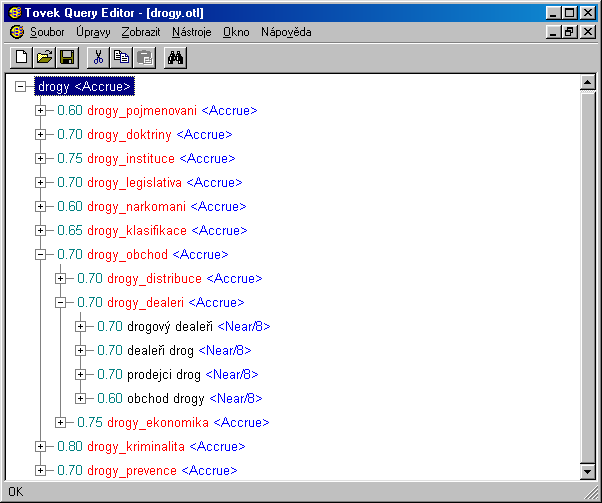Viewport: 602px width, 503px height.
Task: Click the scrollbar down arrow
Action: (587, 472)
